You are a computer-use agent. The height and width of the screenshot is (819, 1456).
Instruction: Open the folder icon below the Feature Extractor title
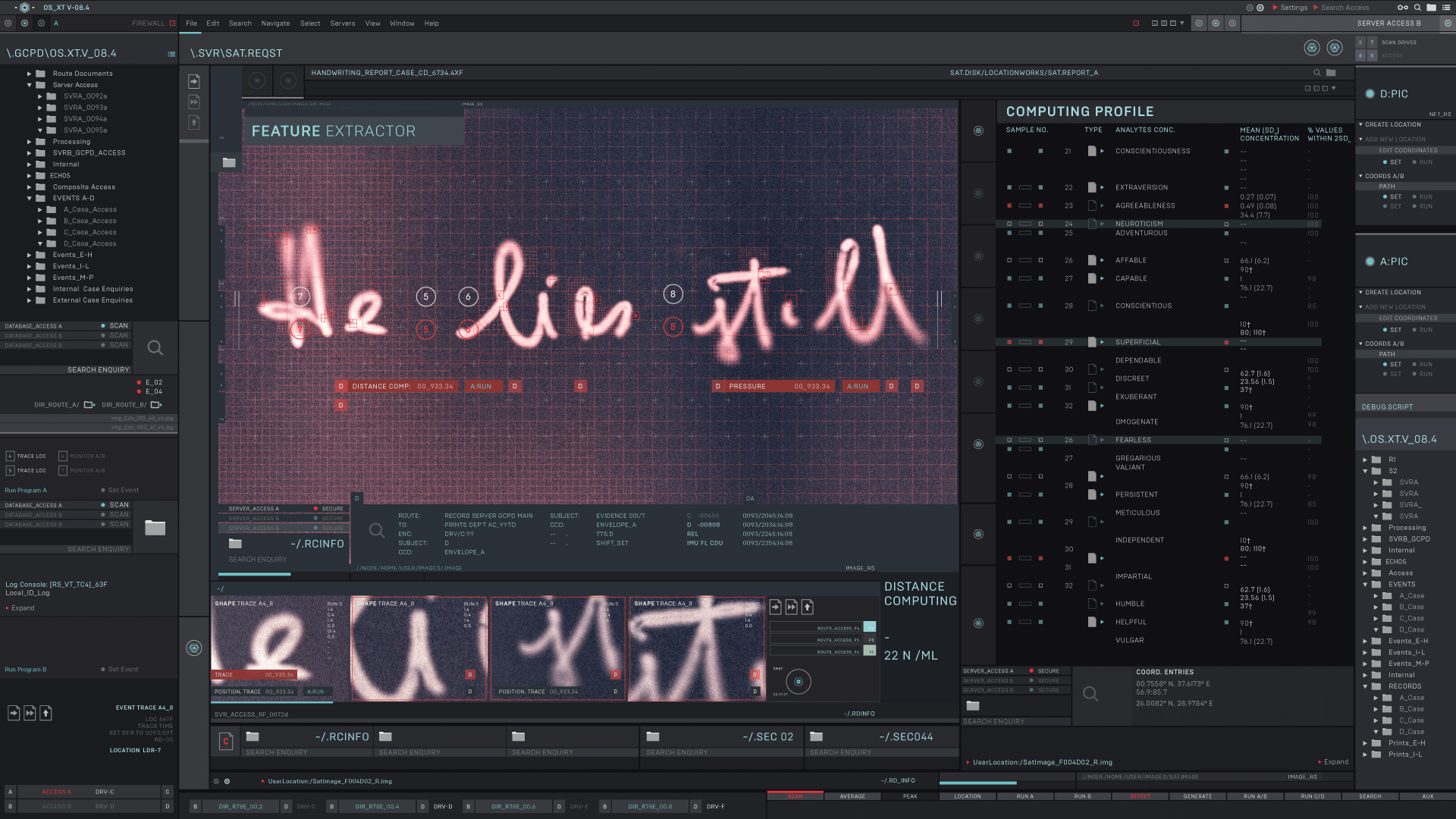tap(229, 162)
